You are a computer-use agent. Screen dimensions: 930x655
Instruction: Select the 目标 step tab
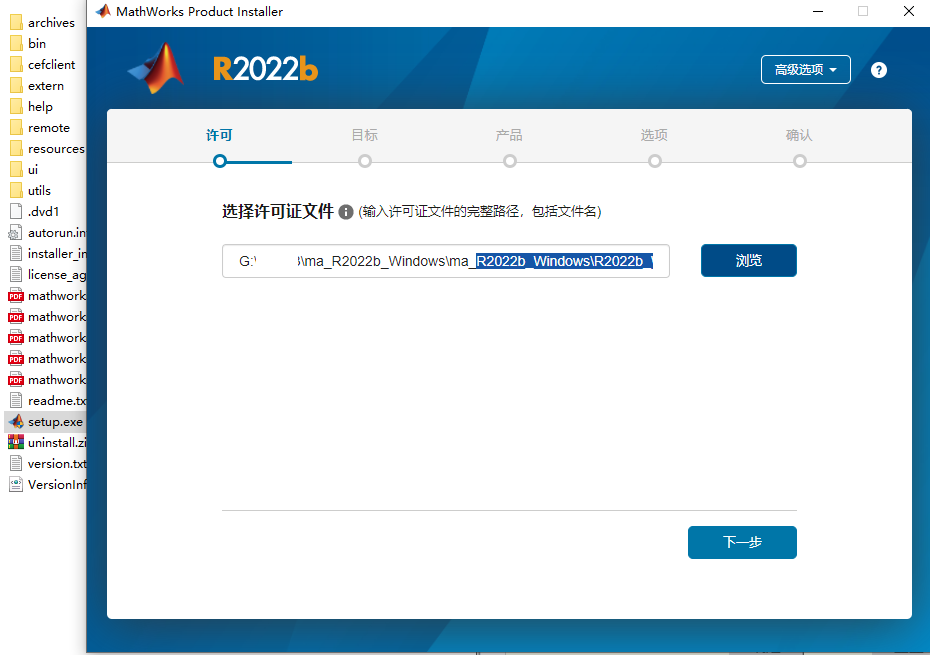[364, 135]
